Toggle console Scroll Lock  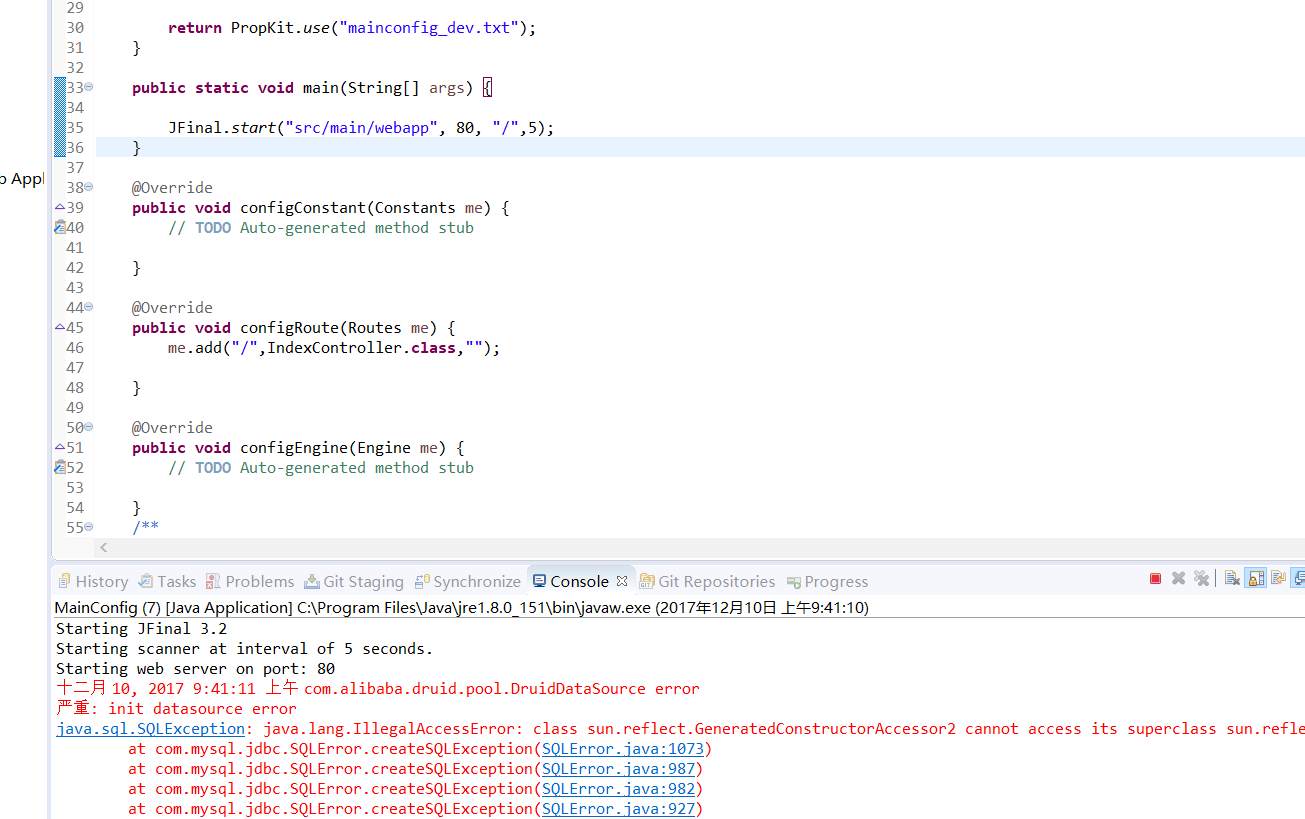pos(1255,578)
